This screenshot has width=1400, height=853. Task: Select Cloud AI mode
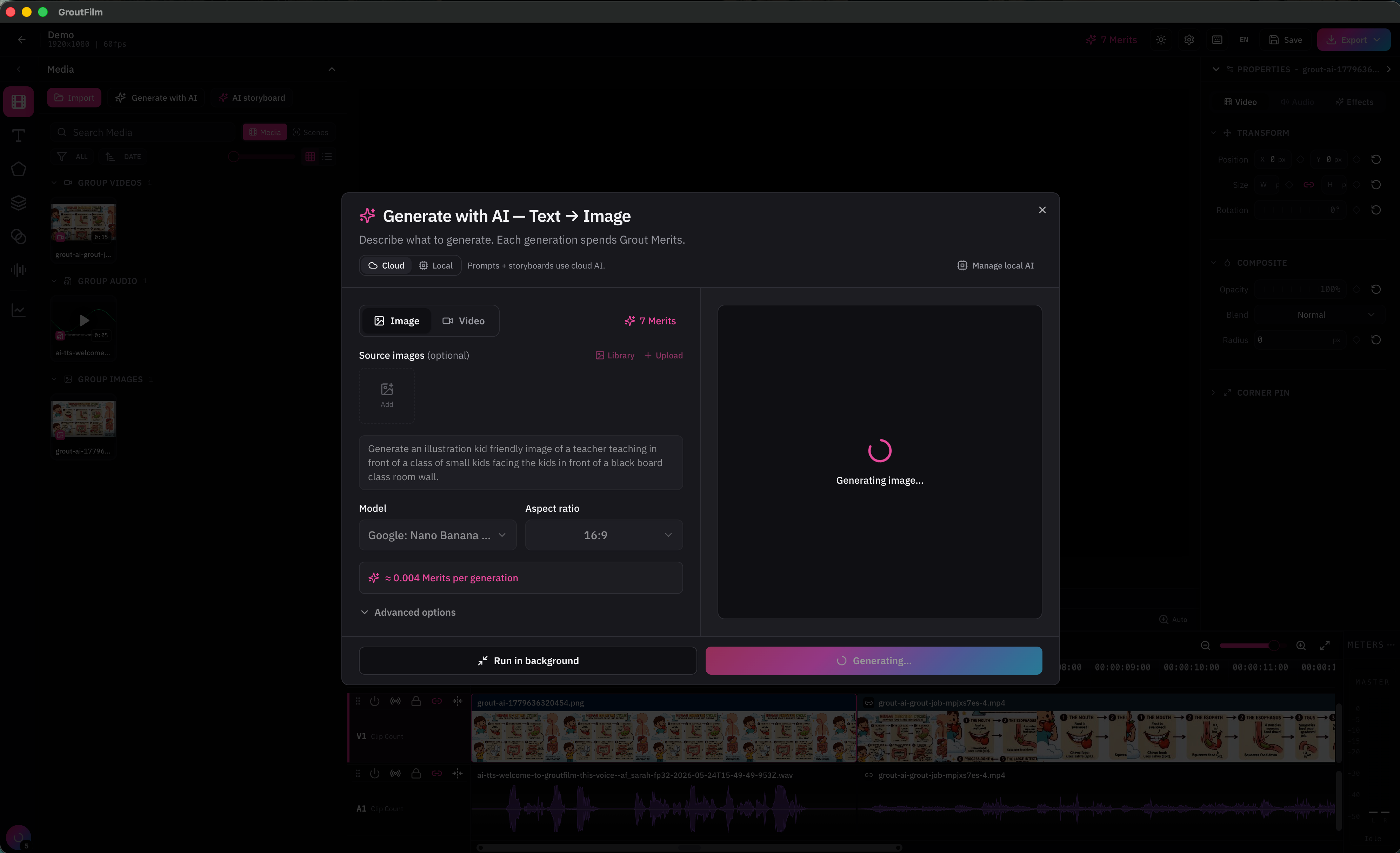(x=386, y=265)
